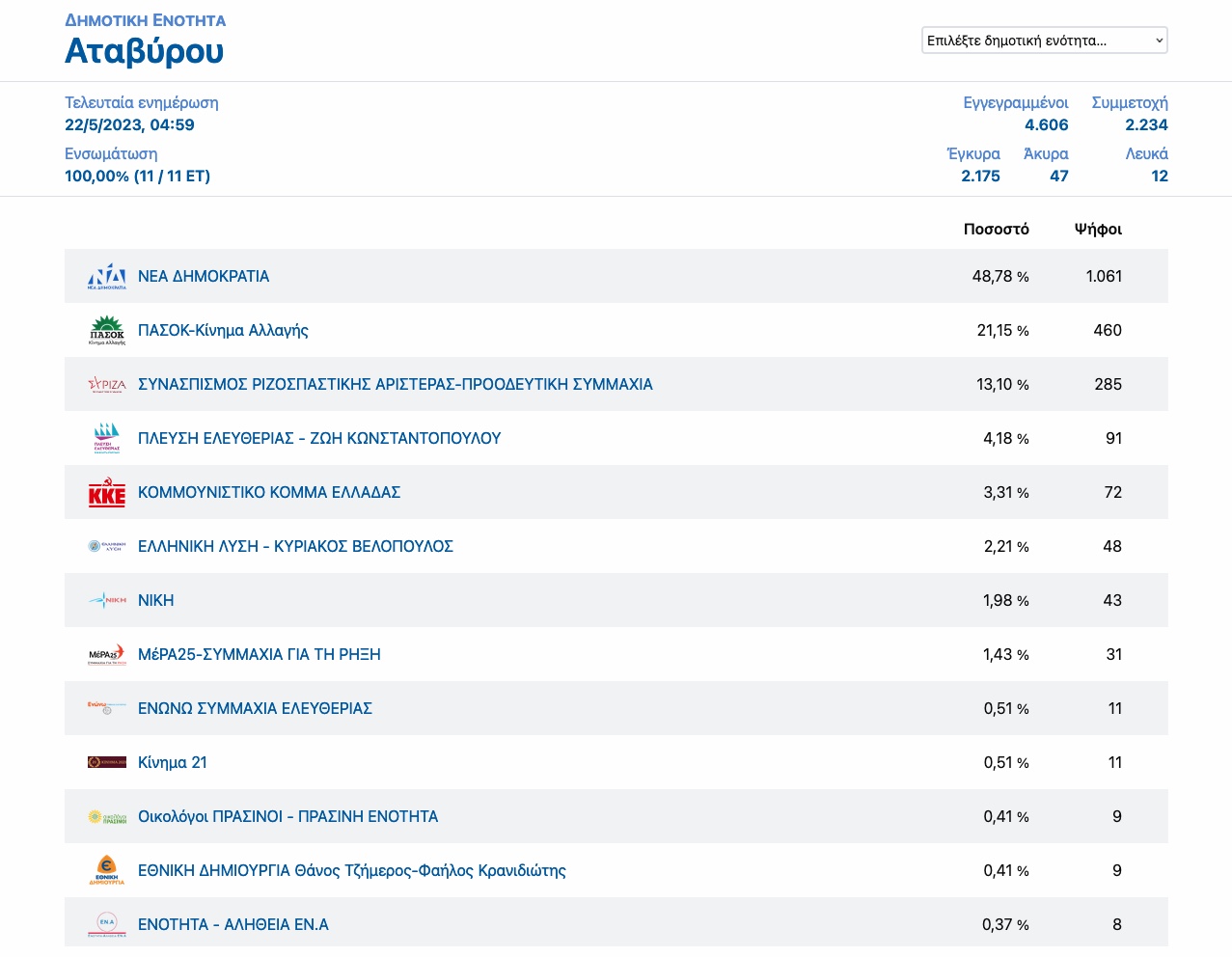The height and width of the screenshot is (957, 1232).
Task: Open ΜέΡΑ25-ΣΥΜΜΑΧΙΑ ΓΙΑ ΤΗ ΡΗΞΗ link
Action: click(x=260, y=654)
